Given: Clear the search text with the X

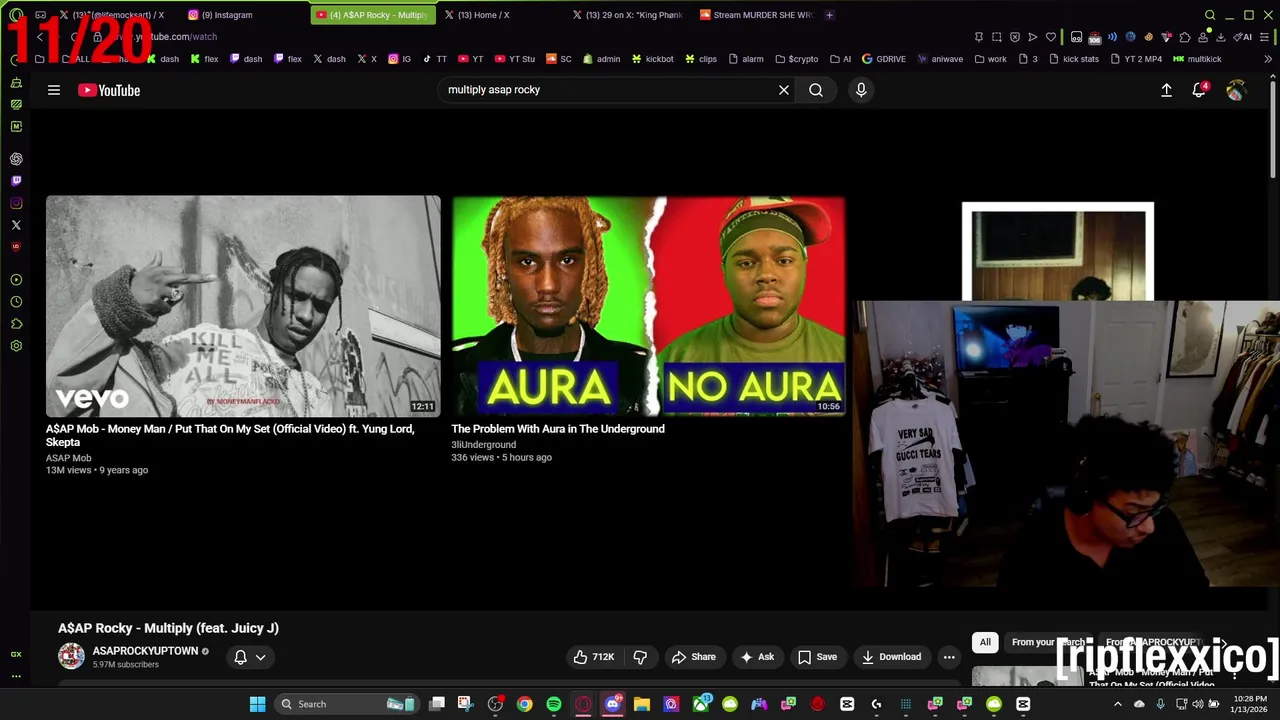Looking at the screenshot, I should pyautogui.click(x=784, y=90).
